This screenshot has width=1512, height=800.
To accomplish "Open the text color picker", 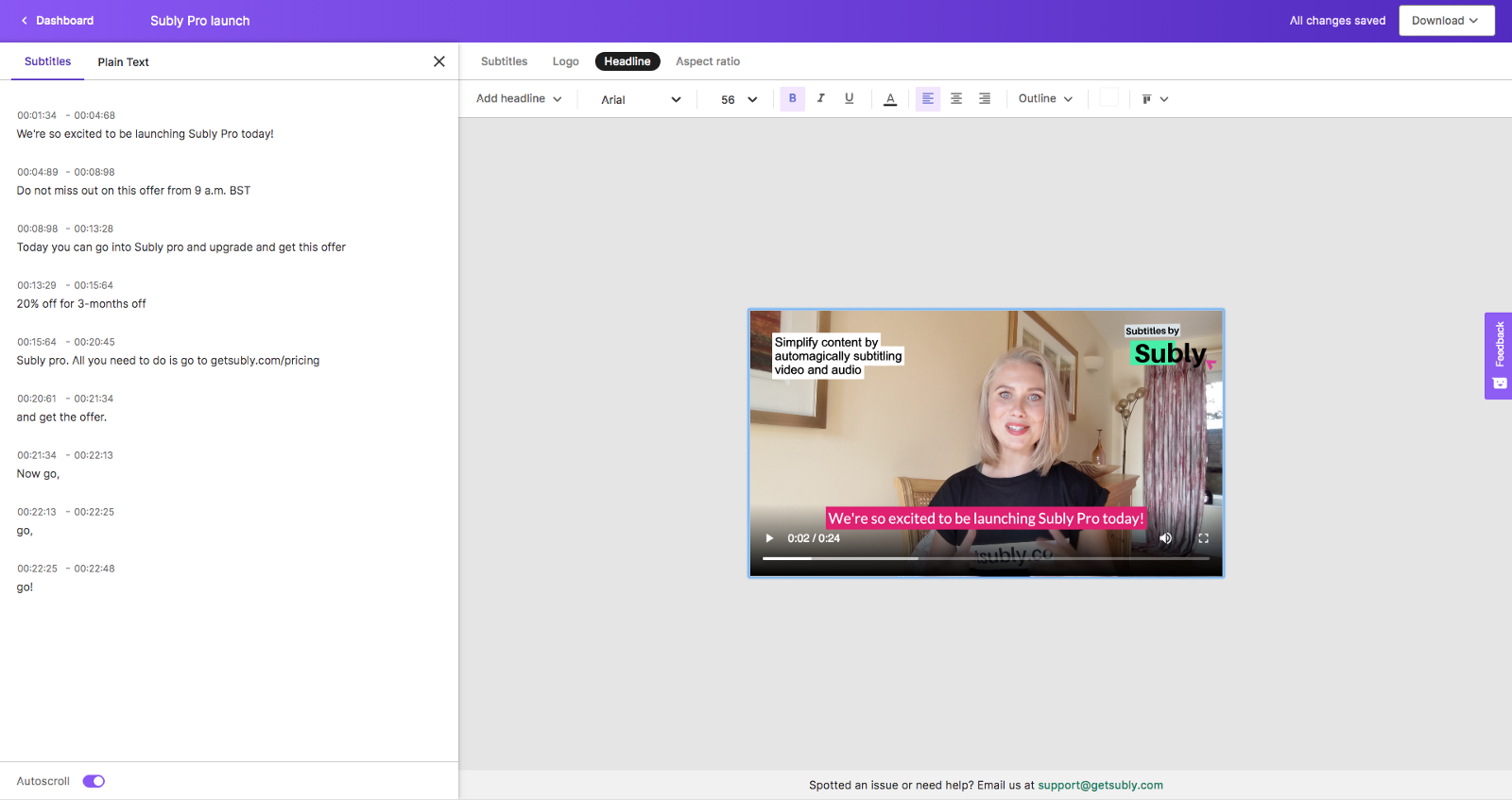I will (x=890, y=98).
